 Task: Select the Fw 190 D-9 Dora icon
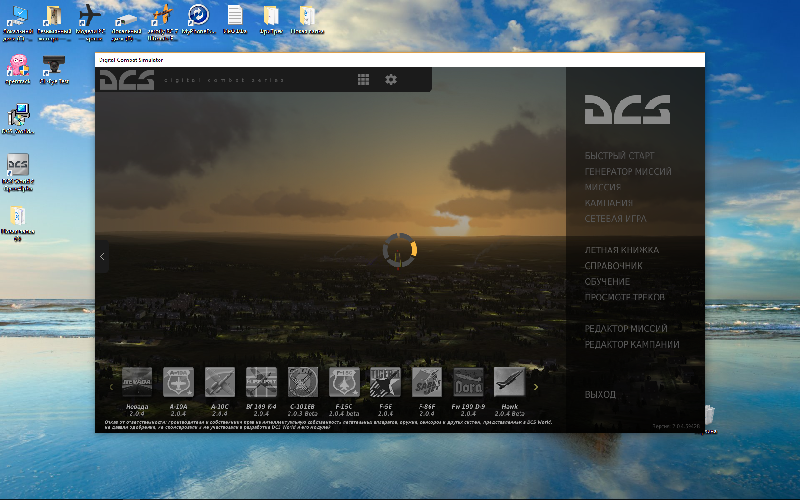pyautogui.click(x=468, y=382)
